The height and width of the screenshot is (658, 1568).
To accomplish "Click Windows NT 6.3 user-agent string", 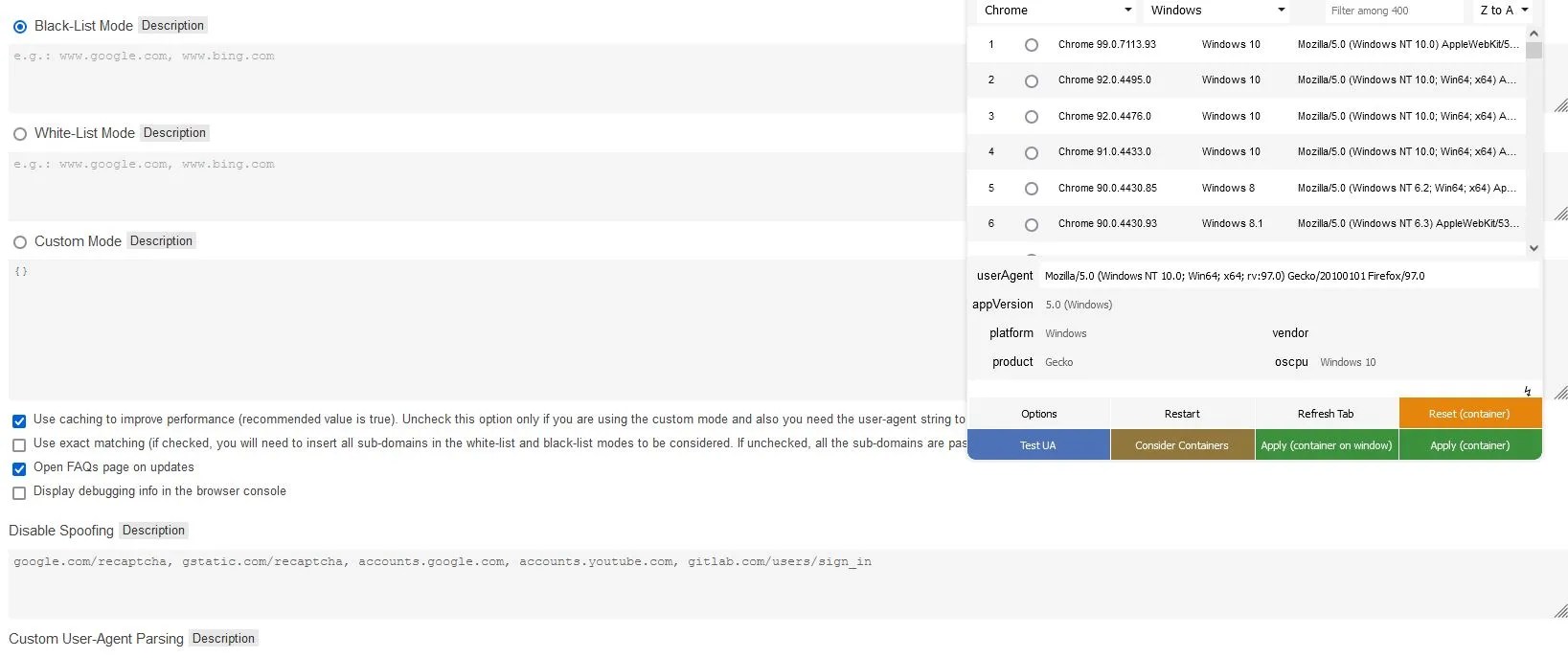I will pyautogui.click(x=1408, y=224).
